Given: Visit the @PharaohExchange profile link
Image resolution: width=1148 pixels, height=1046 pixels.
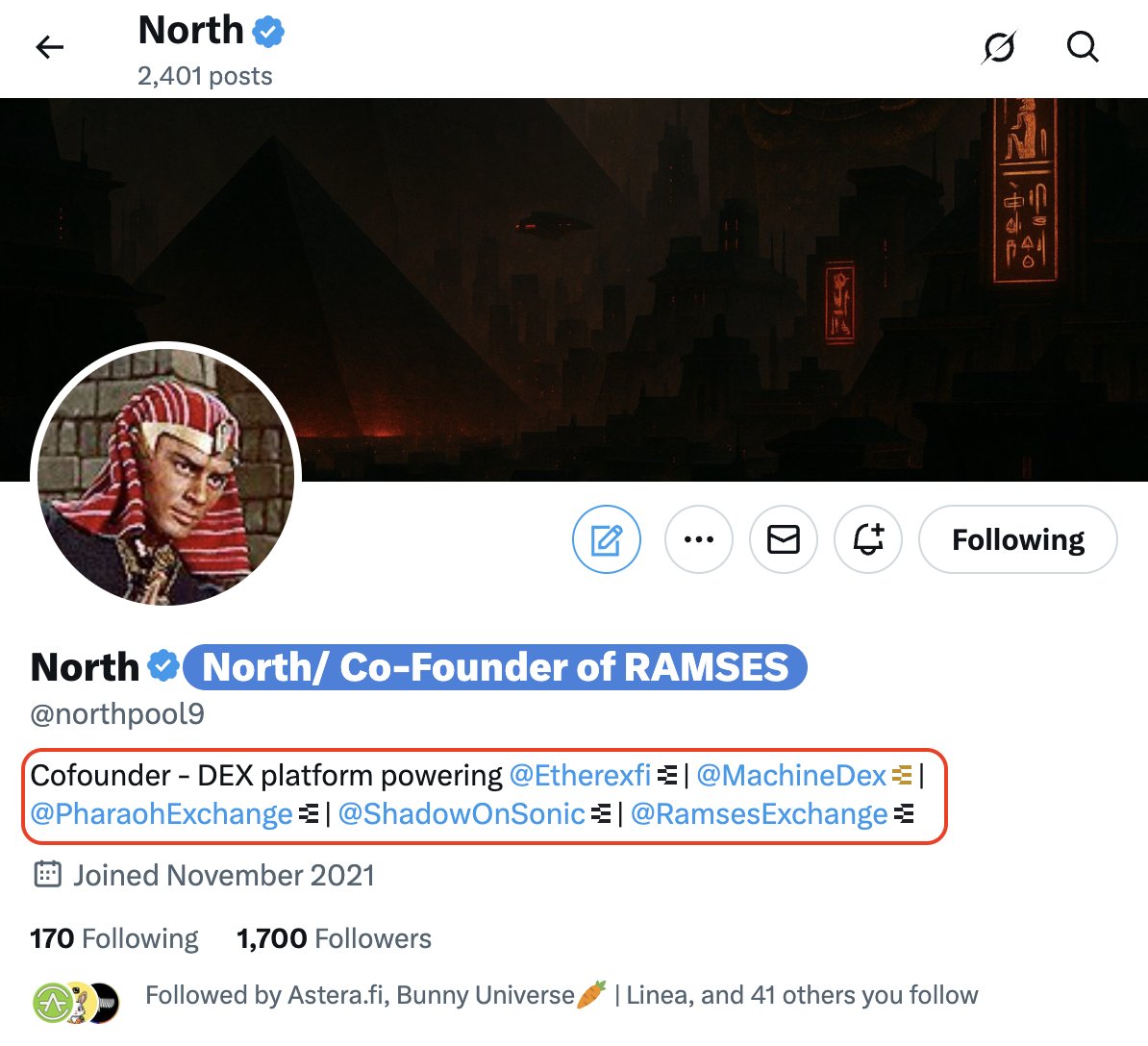Looking at the screenshot, I should [x=162, y=814].
